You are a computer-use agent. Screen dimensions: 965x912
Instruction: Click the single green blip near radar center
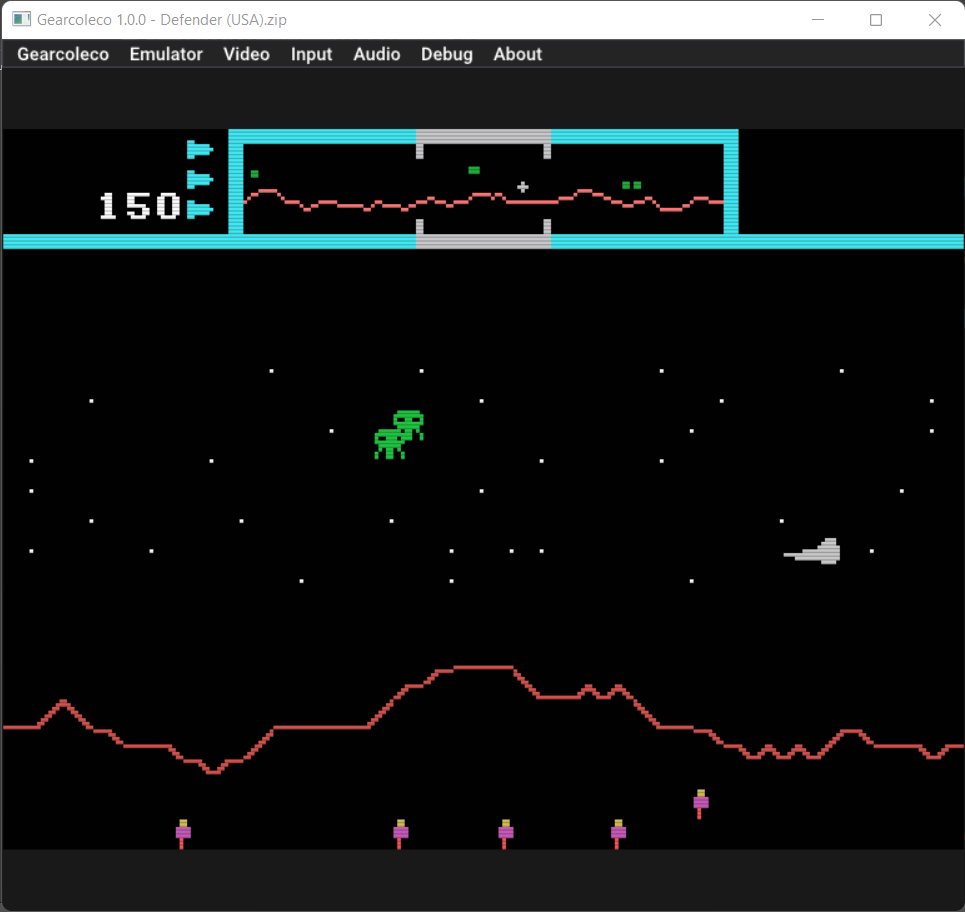pyautogui.click(x=474, y=170)
